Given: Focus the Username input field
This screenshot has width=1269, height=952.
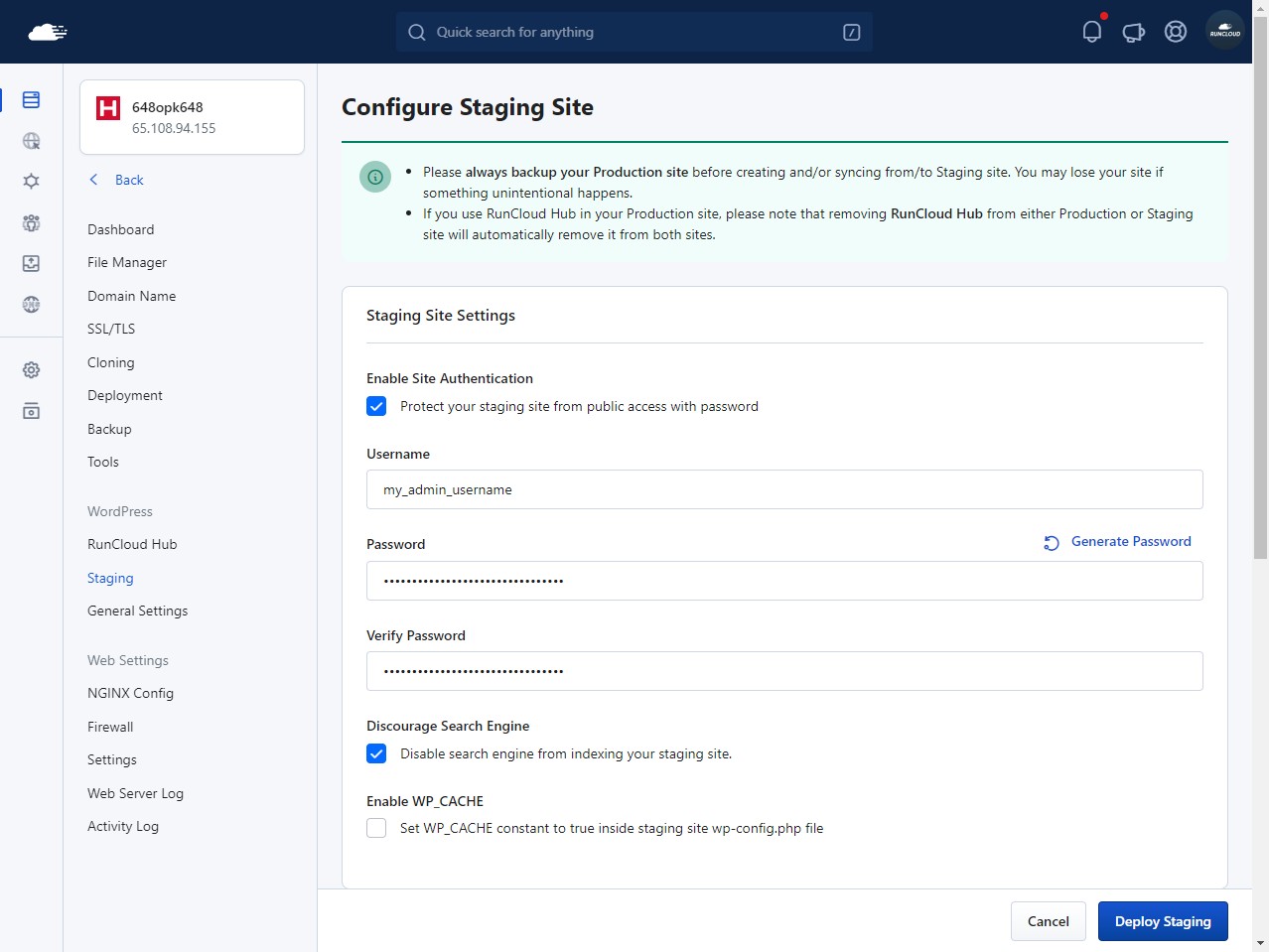Looking at the screenshot, I should point(784,489).
